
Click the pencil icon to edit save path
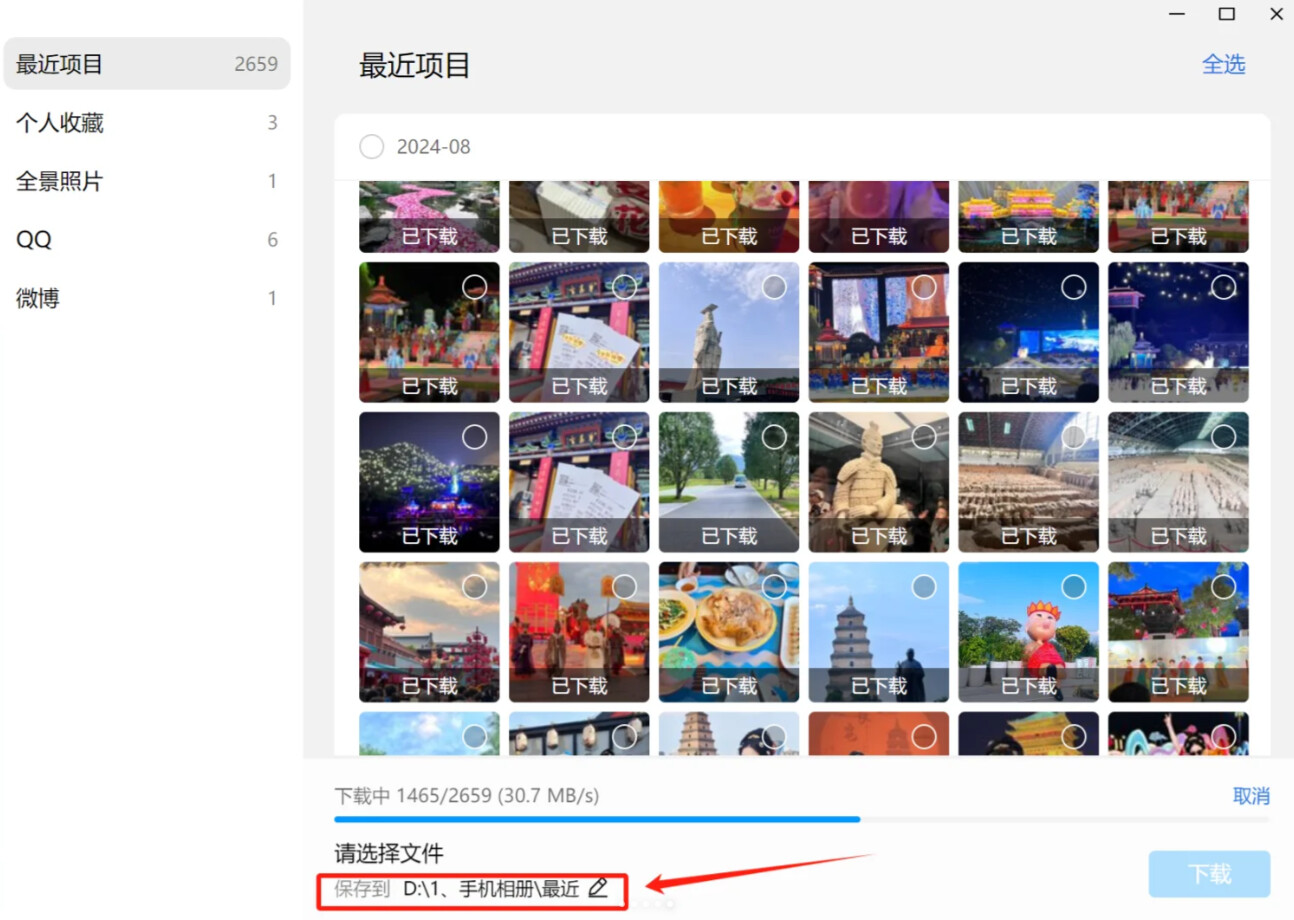tap(598, 887)
